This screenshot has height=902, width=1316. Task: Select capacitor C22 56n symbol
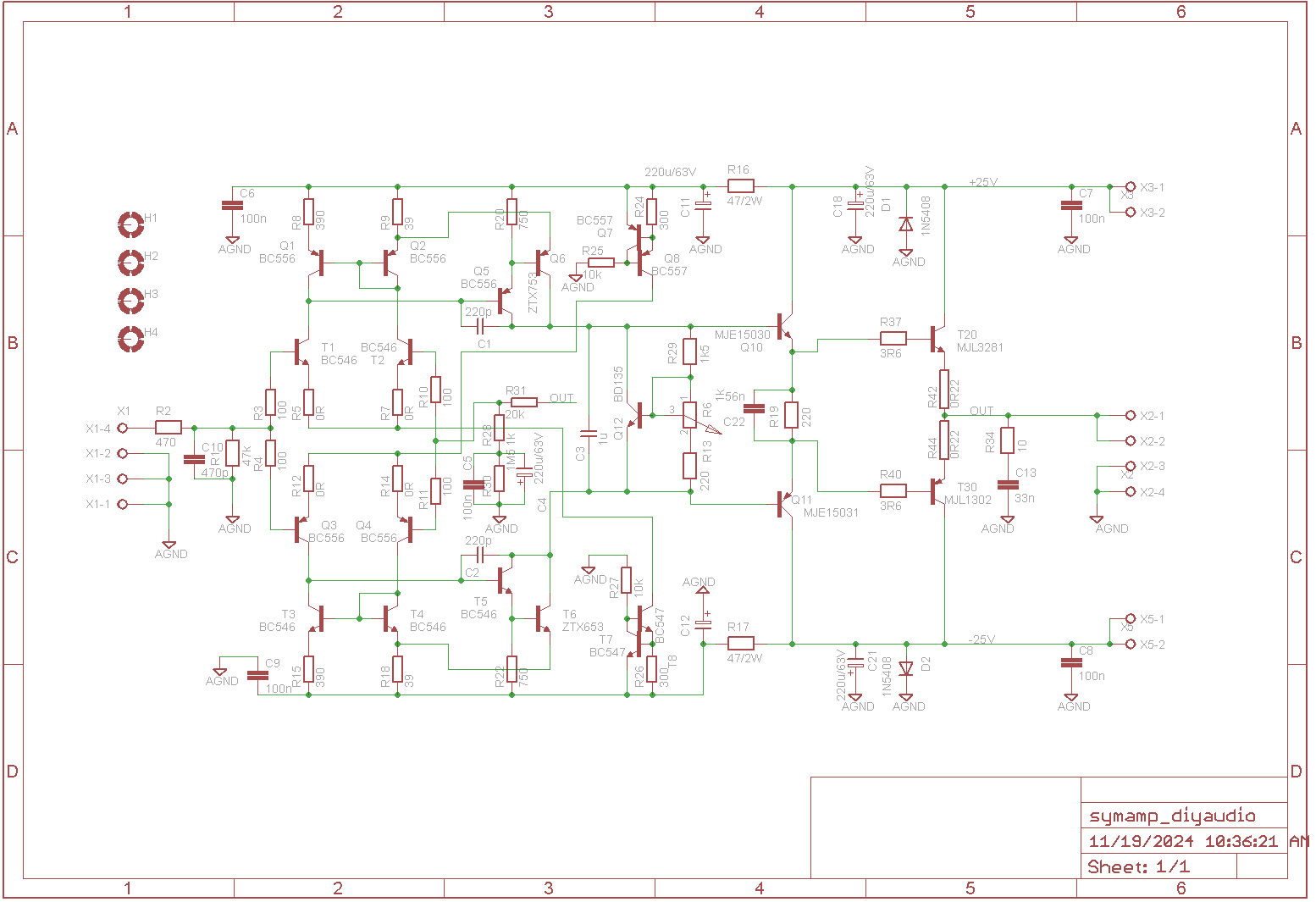tap(754, 408)
